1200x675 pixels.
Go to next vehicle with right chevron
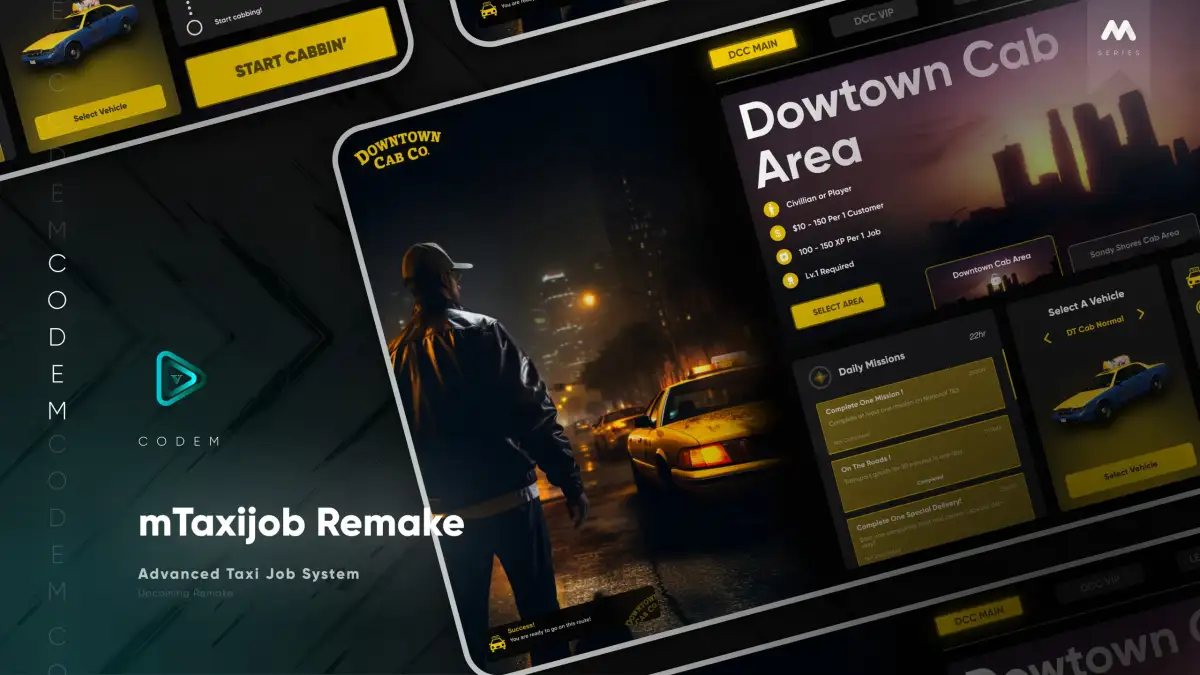coord(1141,314)
